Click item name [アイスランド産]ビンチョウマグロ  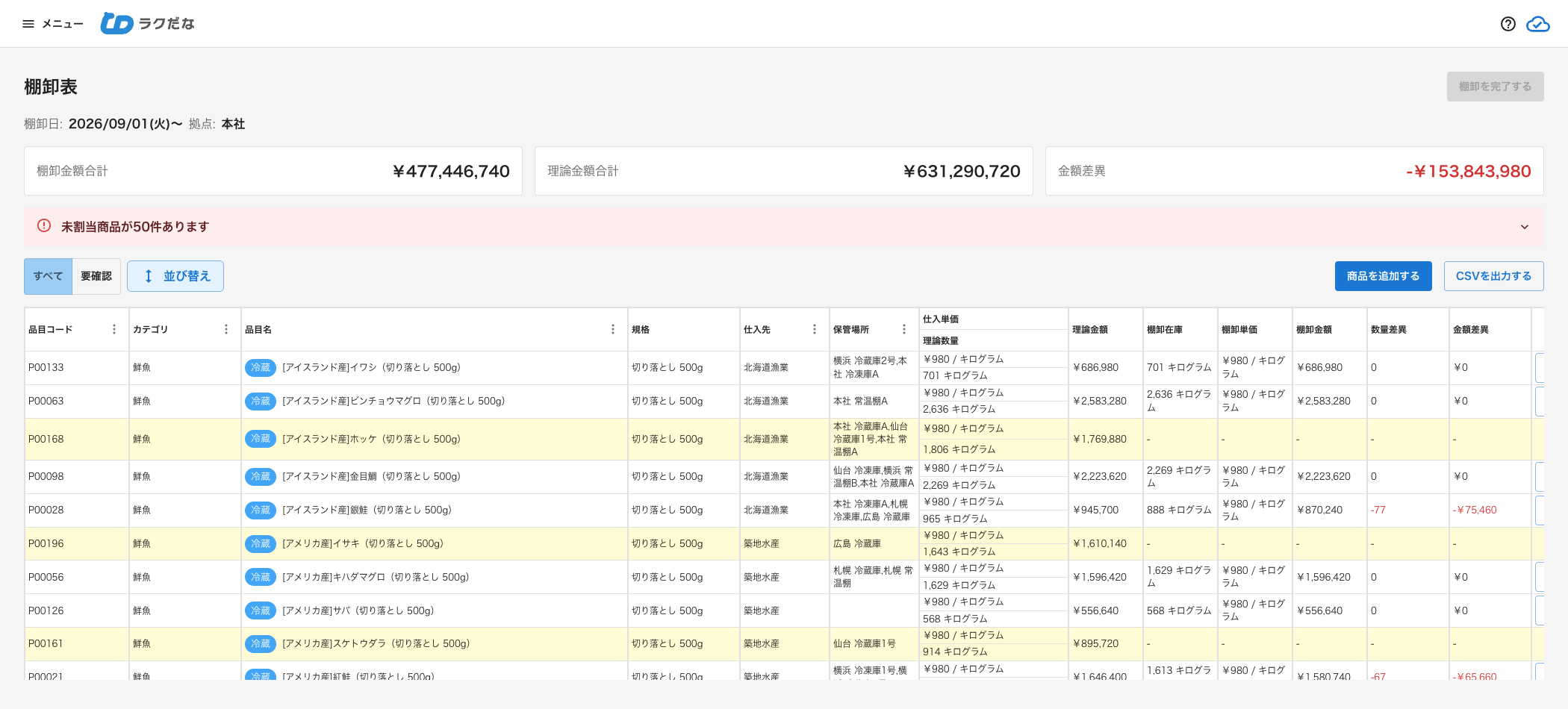click(393, 401)
